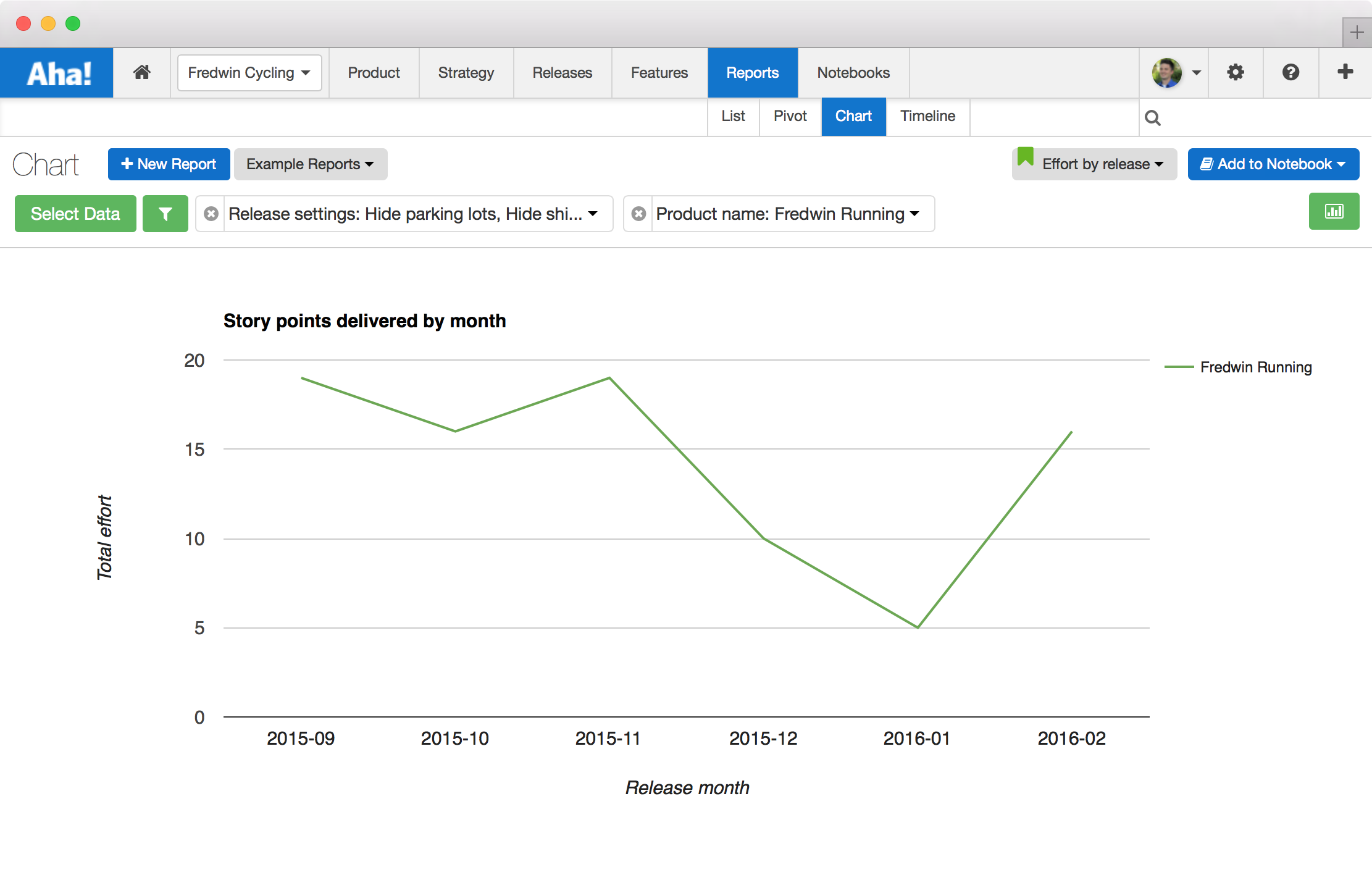Toggle Fredwin Running series in legend
The width and height of the screenshot is (1372, 888).
[x=1255, y=367]
